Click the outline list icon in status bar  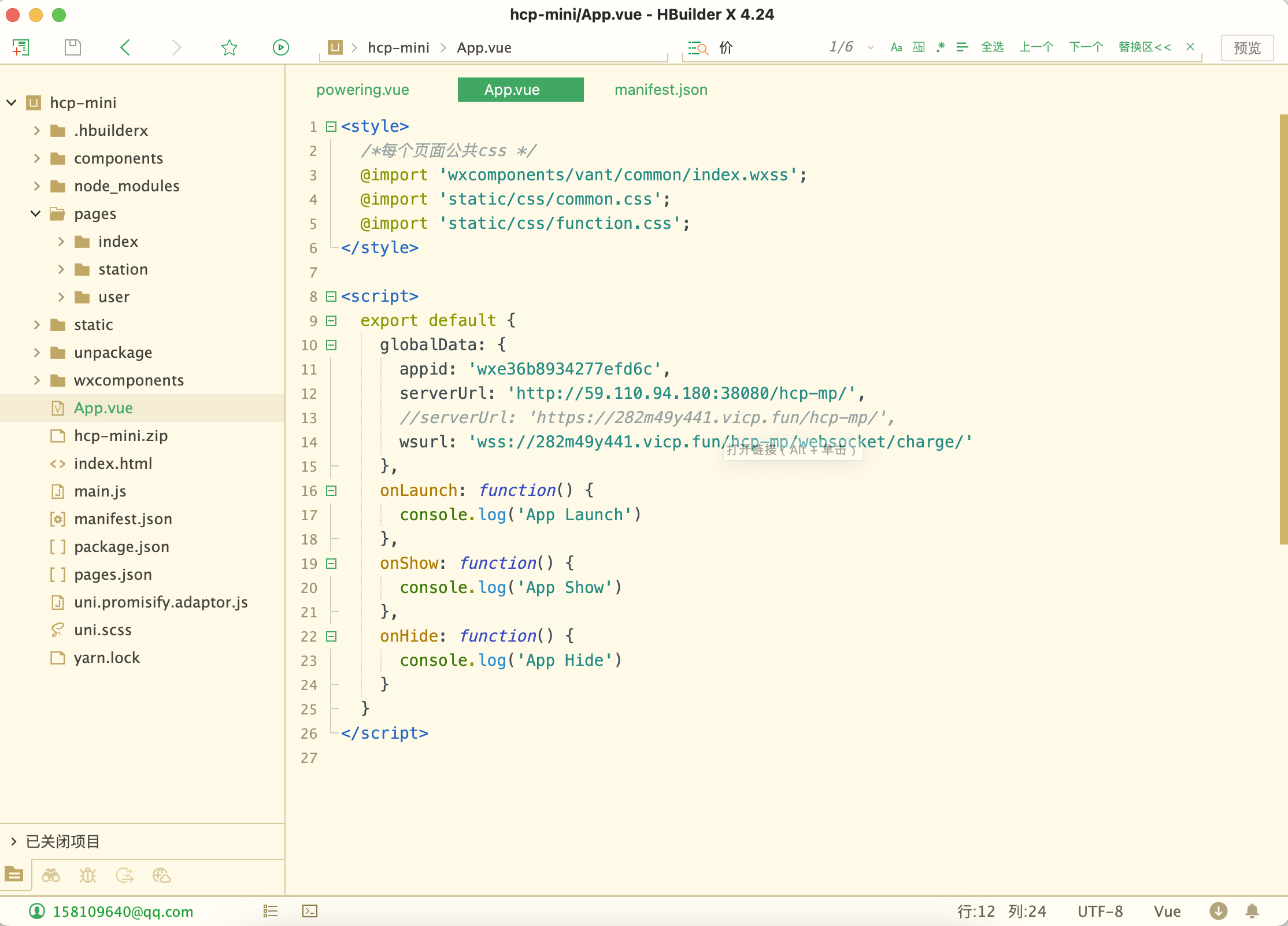(x=271, y=912)
